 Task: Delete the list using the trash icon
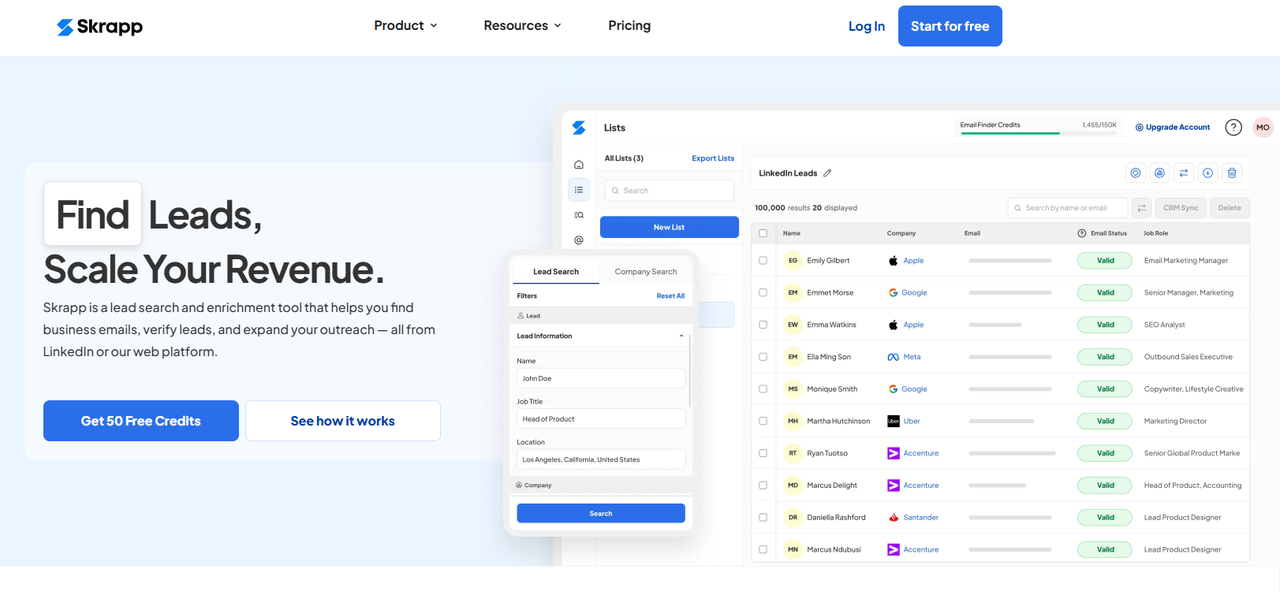tap(1232, 172)
